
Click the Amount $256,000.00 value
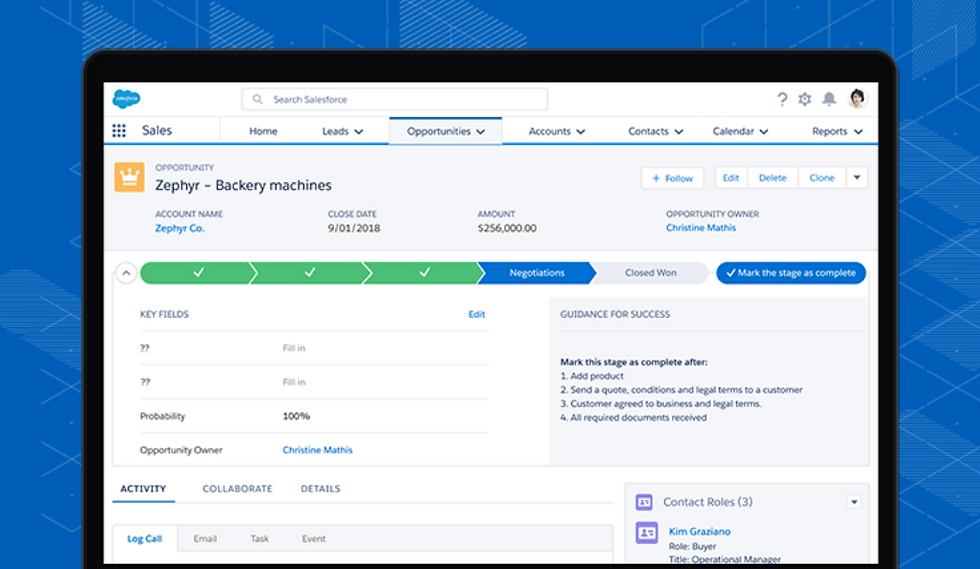coord(507,228)
